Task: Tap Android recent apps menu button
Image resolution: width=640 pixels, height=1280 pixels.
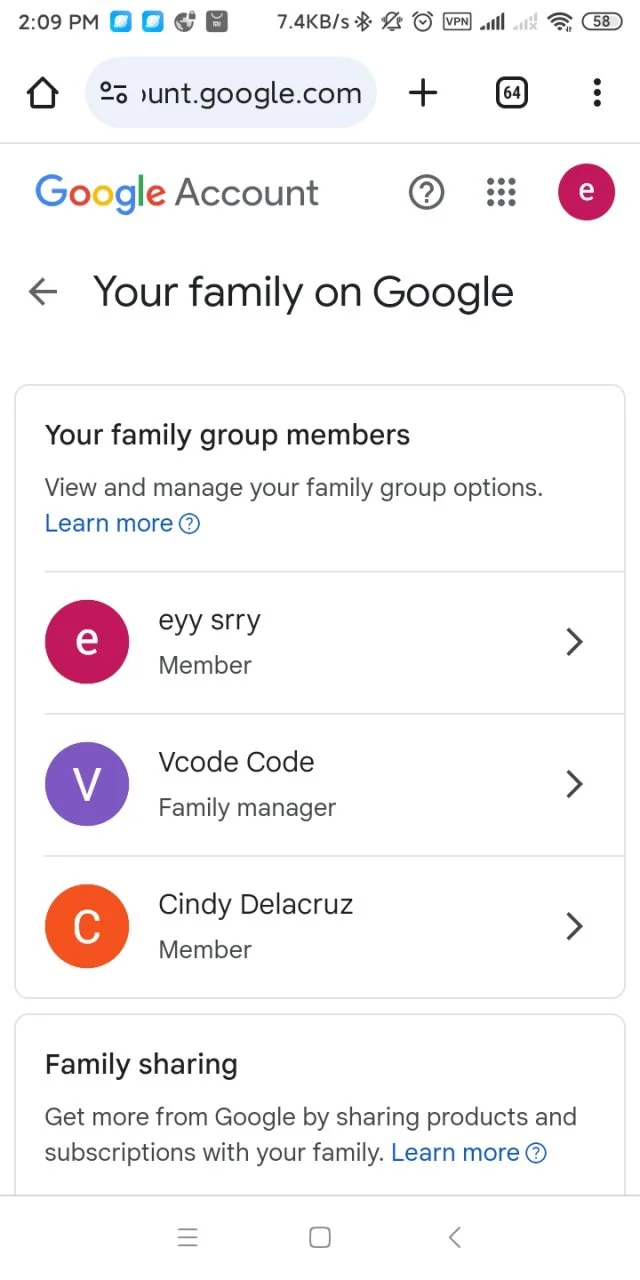Action: [188, 1238]
